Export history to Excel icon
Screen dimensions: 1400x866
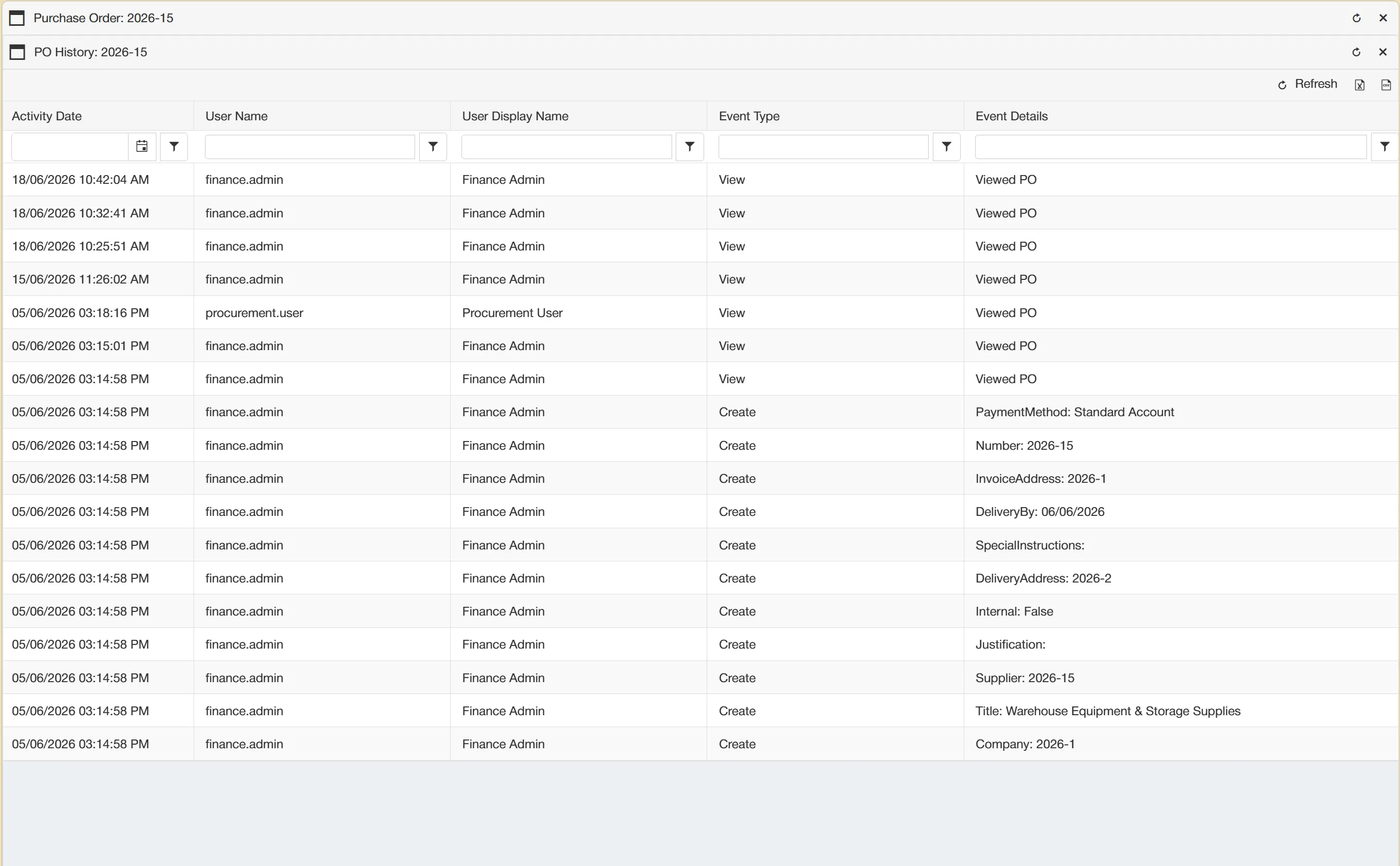tap(1359, 85)
